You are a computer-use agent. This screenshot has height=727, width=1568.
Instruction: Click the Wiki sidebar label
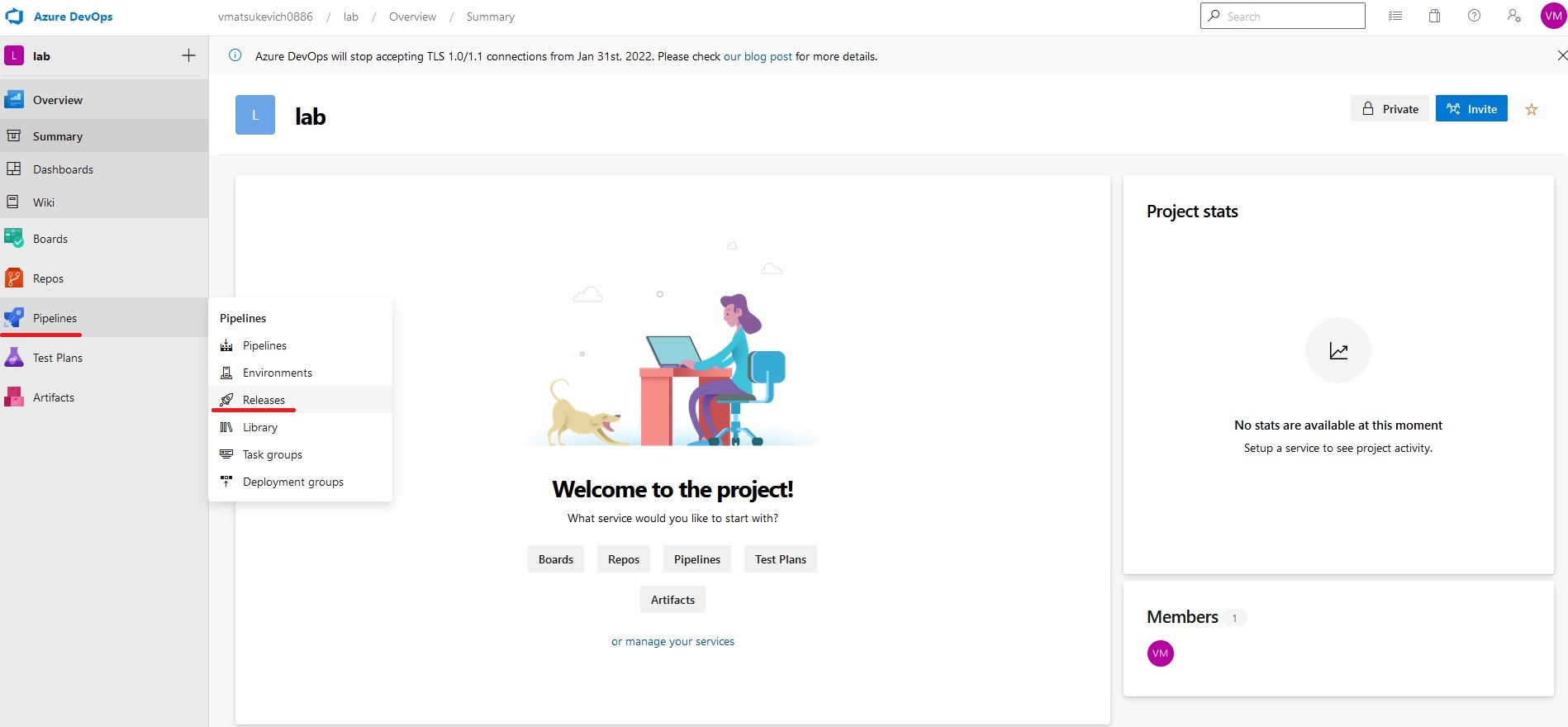click(x=44, y=202)
